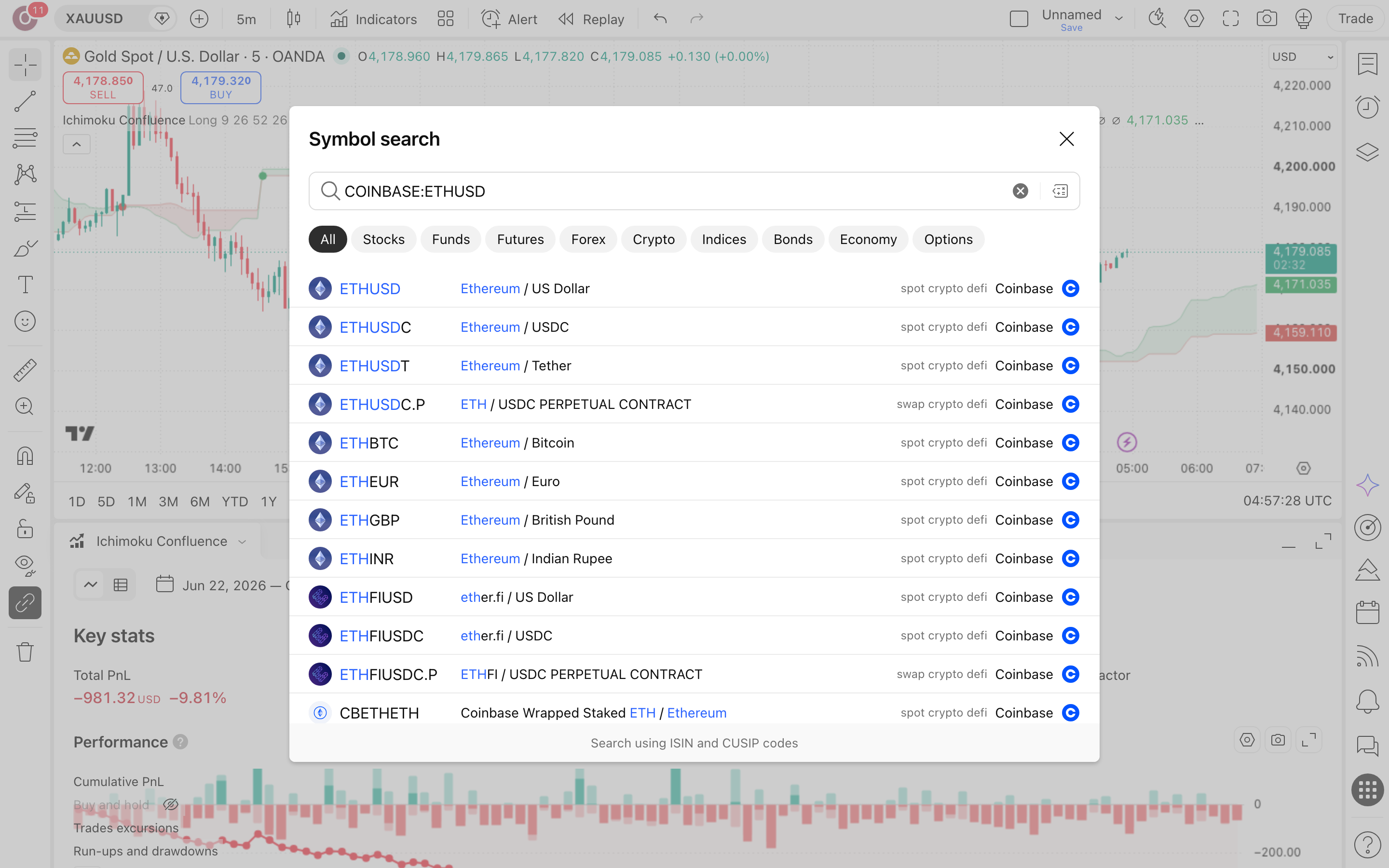Collapse the indicator legend chevron

[x=76, y=144]
